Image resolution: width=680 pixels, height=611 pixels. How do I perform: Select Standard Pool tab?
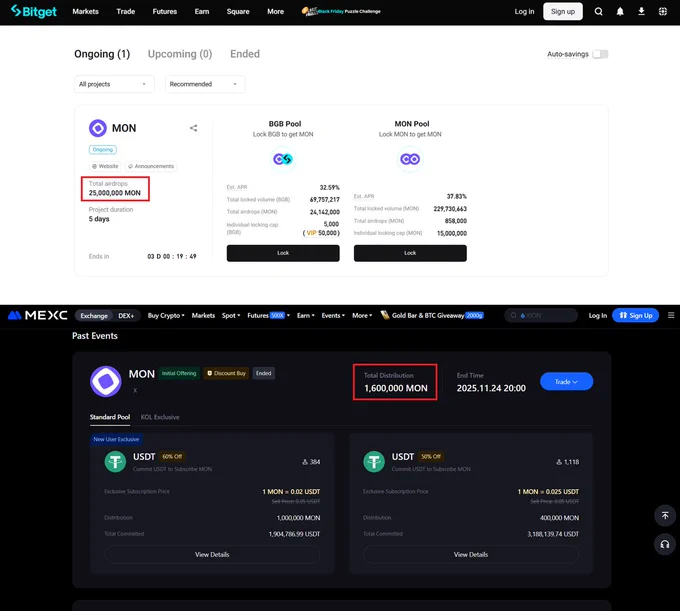[x=110, y=417]
